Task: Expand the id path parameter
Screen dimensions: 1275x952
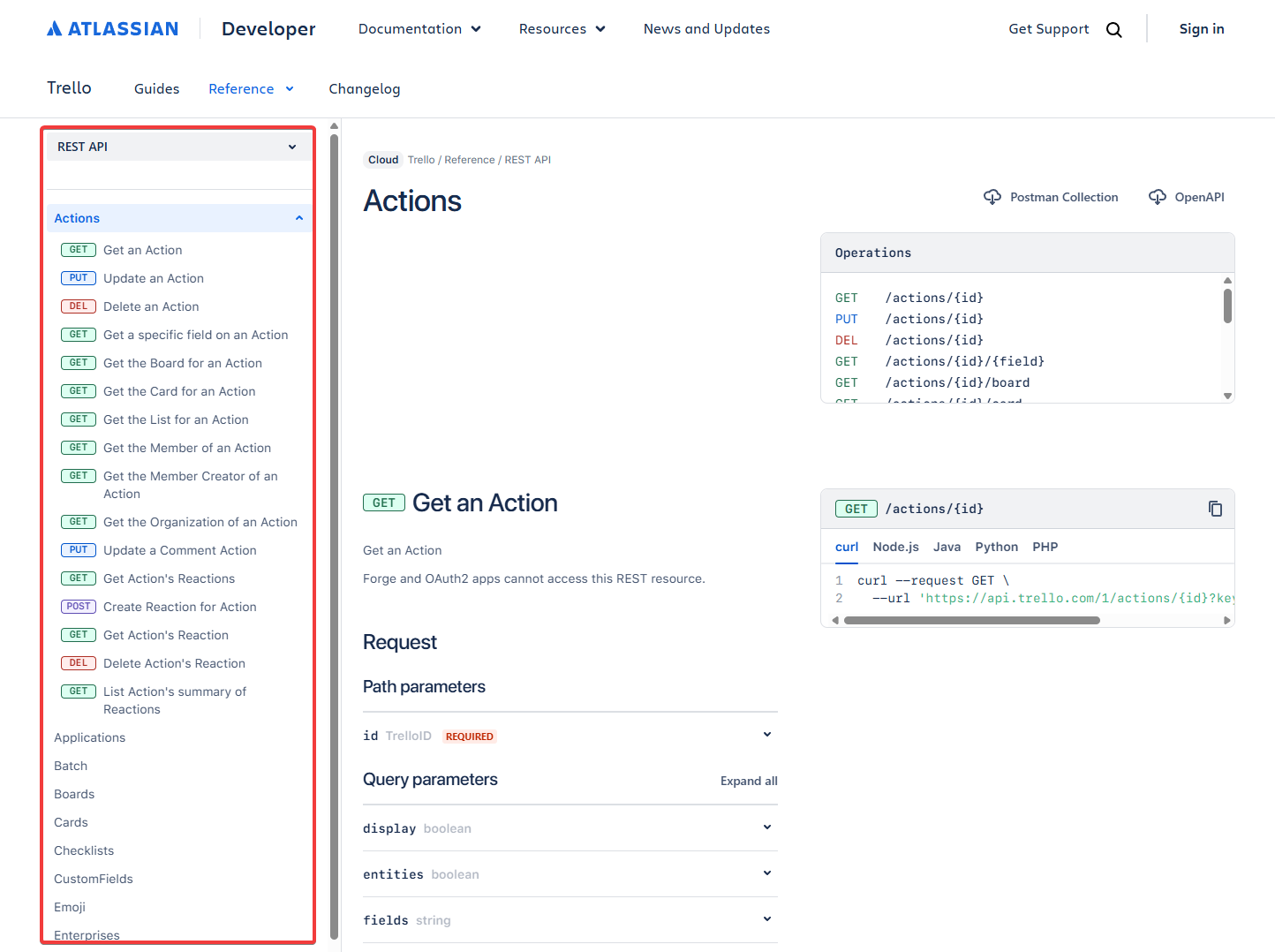Action: point(766,734)
